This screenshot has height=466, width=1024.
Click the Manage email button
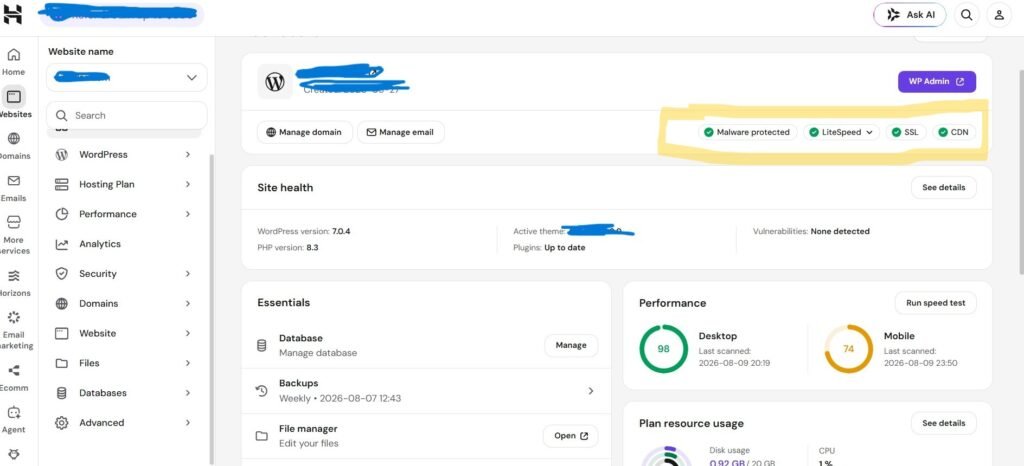tap(400, 132)
